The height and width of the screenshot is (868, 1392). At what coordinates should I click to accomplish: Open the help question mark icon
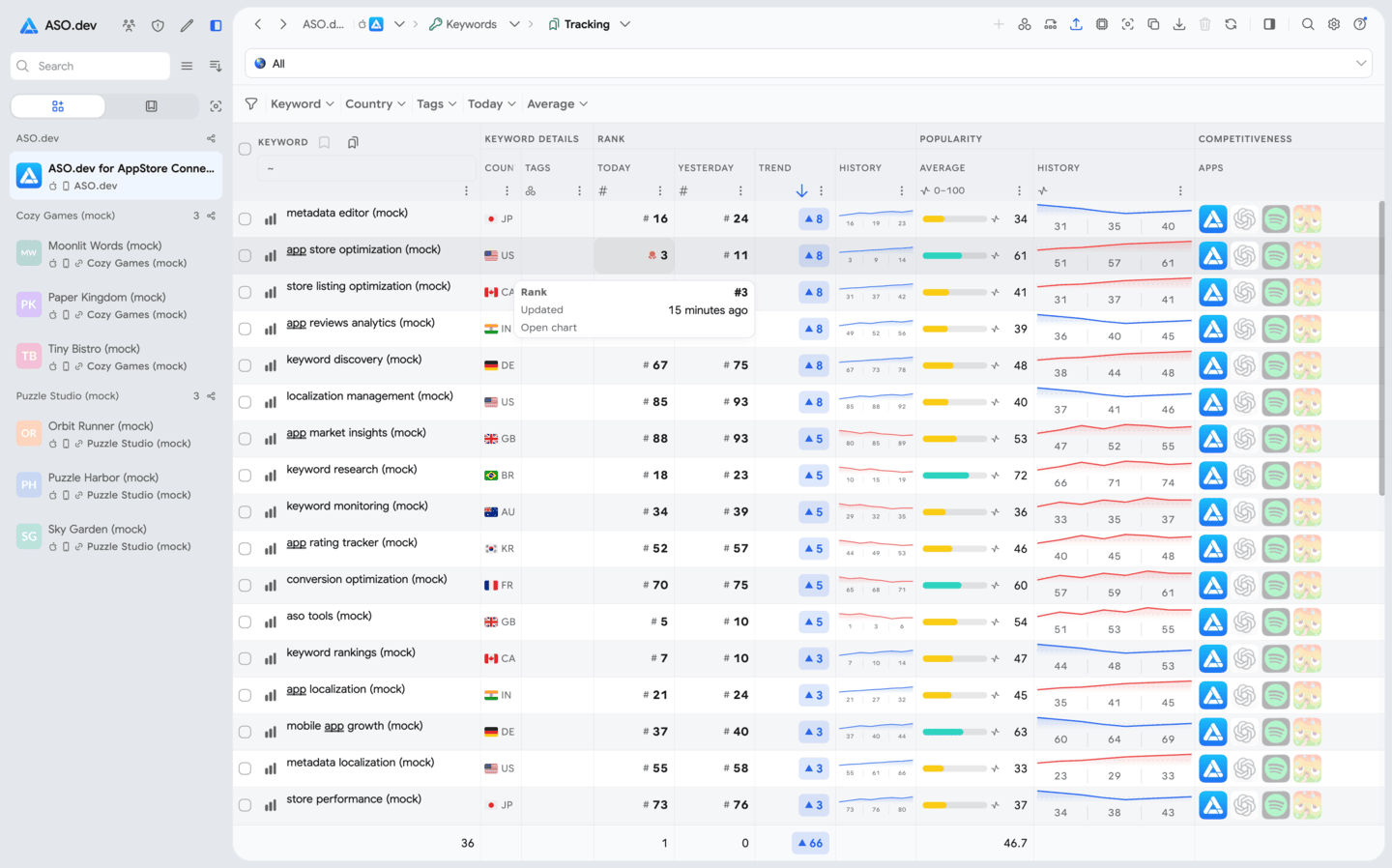[1360, 24]
